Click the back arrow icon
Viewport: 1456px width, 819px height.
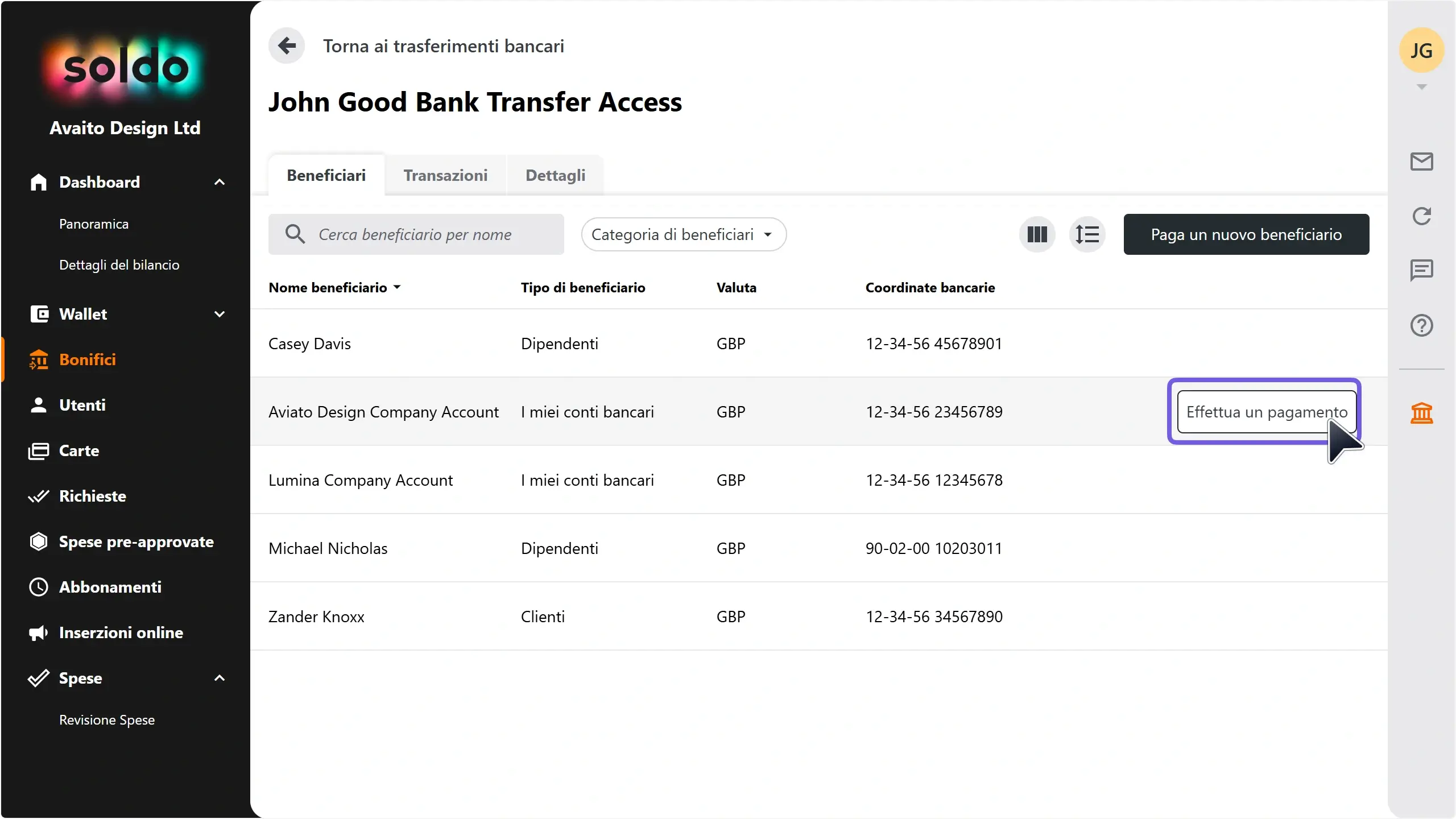[287, 45]
